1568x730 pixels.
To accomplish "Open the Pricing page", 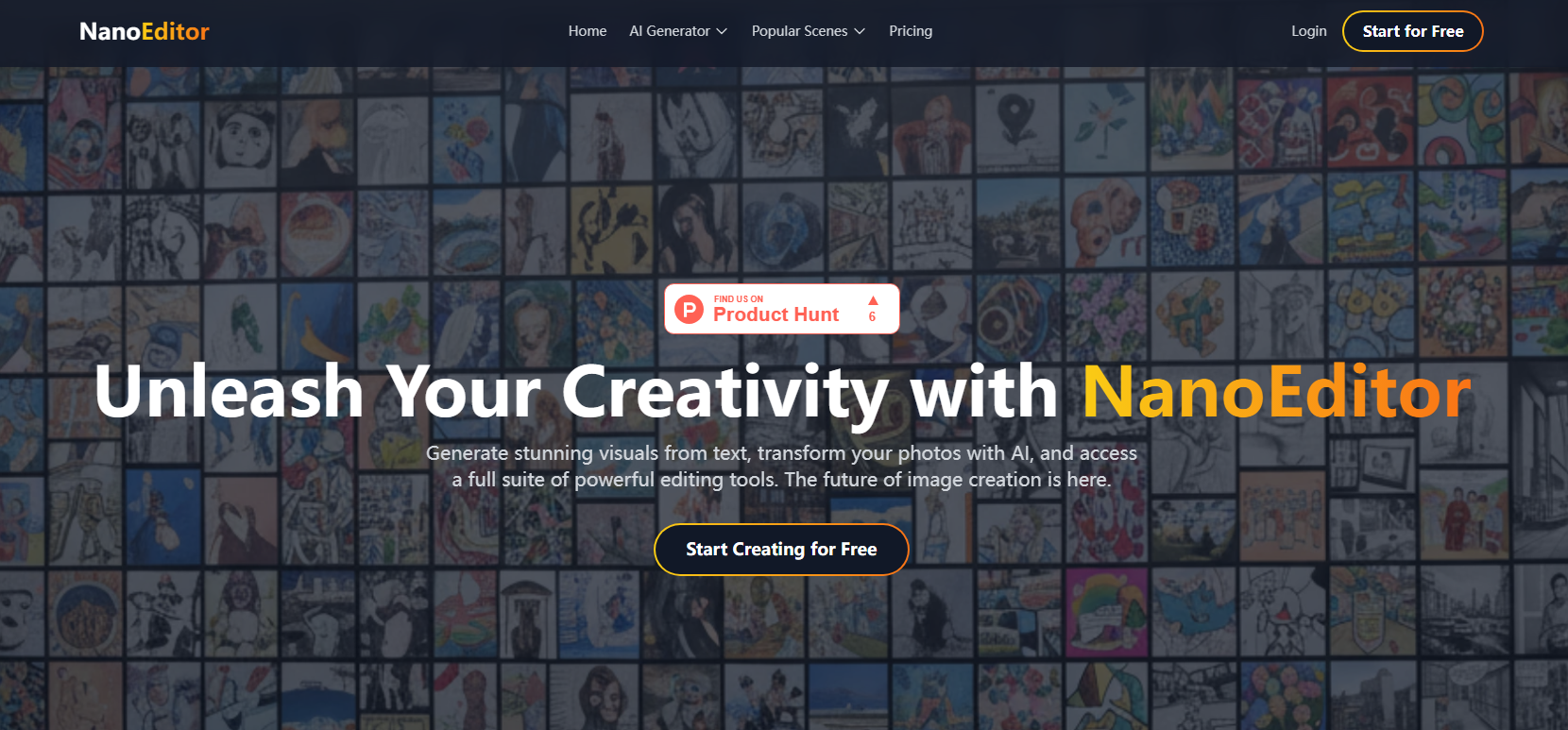I will 911,31.
